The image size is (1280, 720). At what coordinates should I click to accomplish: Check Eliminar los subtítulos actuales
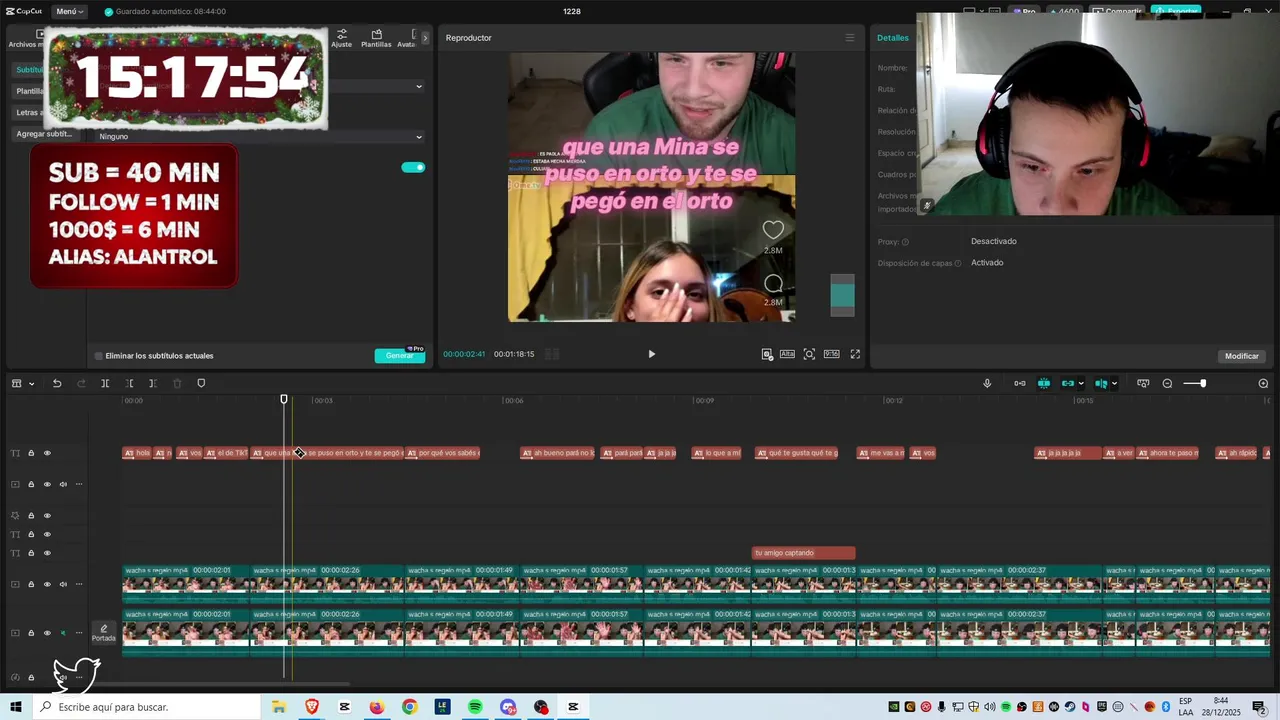98,356
